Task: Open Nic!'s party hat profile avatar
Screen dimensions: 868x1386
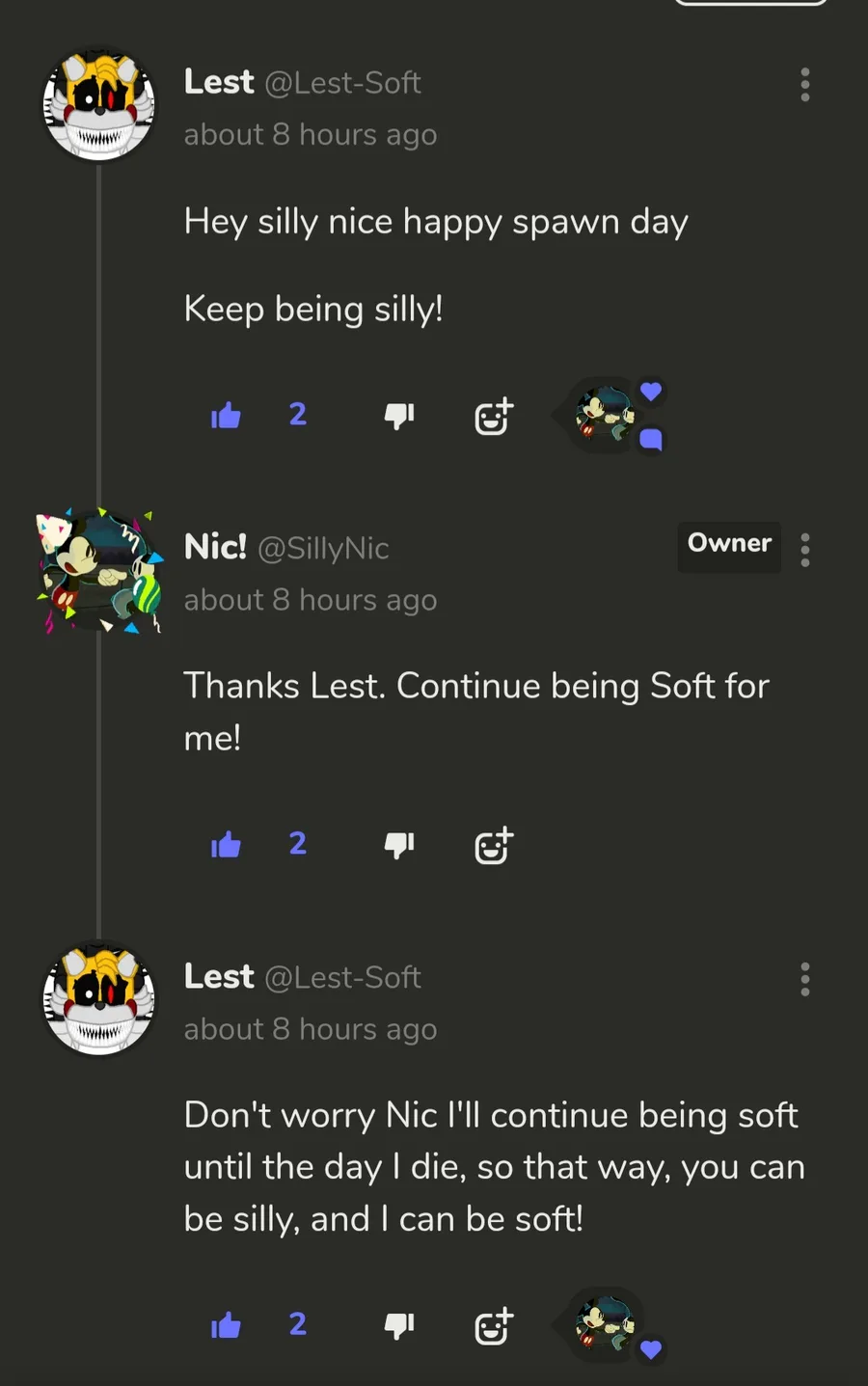Action: pyautogui.click(x=98, y=571)
